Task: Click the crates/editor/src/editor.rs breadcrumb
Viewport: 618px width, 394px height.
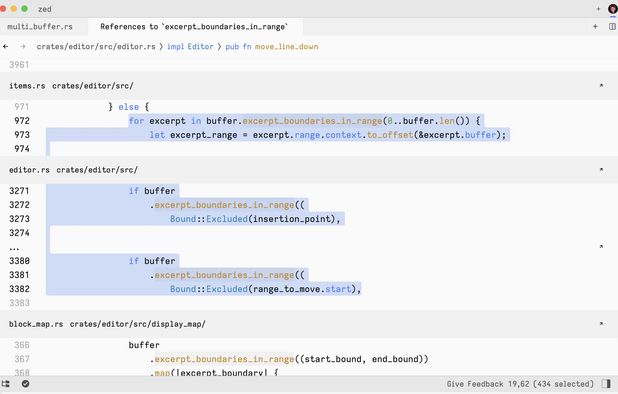Action: 96,46
